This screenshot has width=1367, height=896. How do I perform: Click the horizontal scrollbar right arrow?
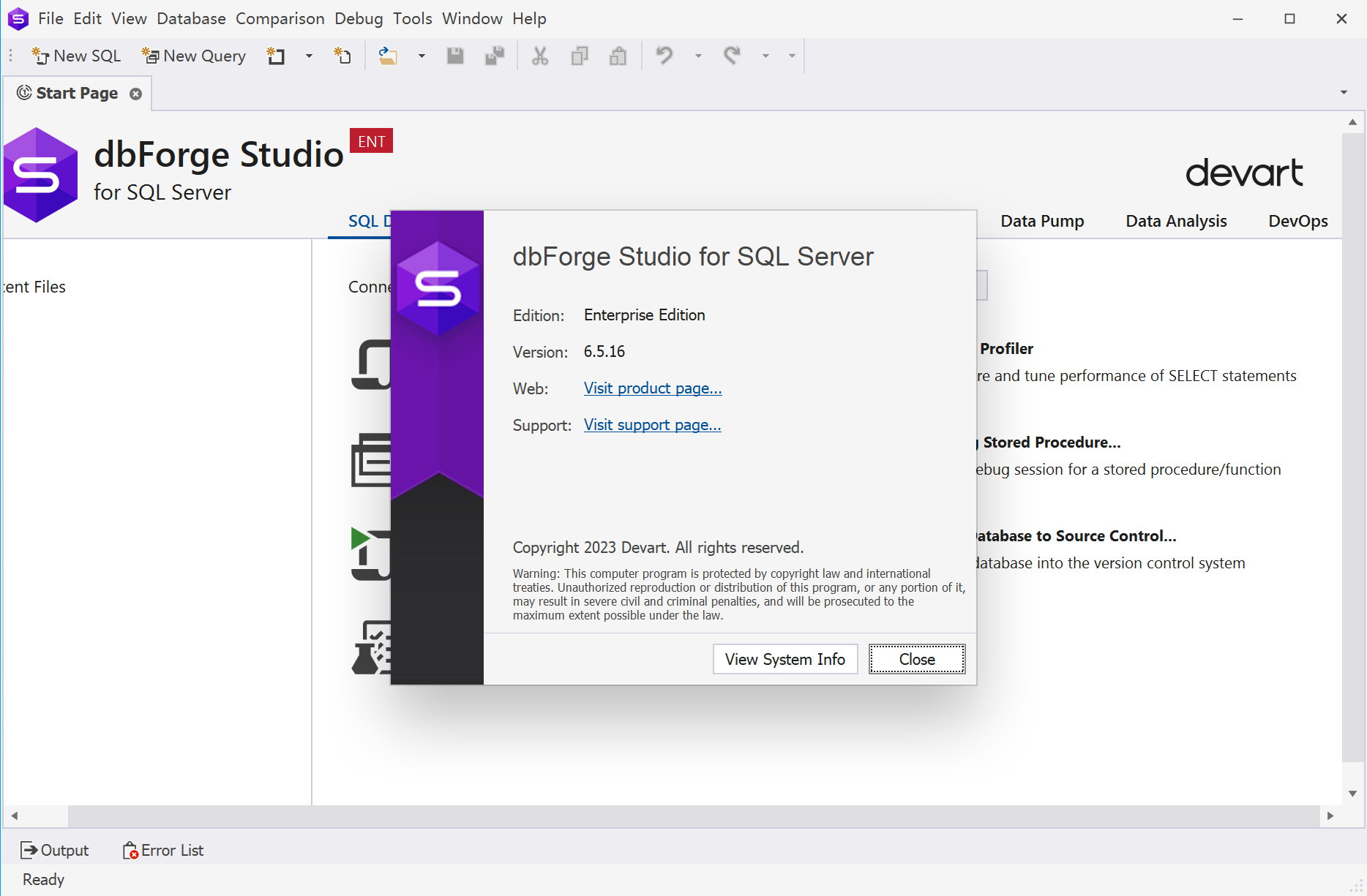(x=1330, y=816)
